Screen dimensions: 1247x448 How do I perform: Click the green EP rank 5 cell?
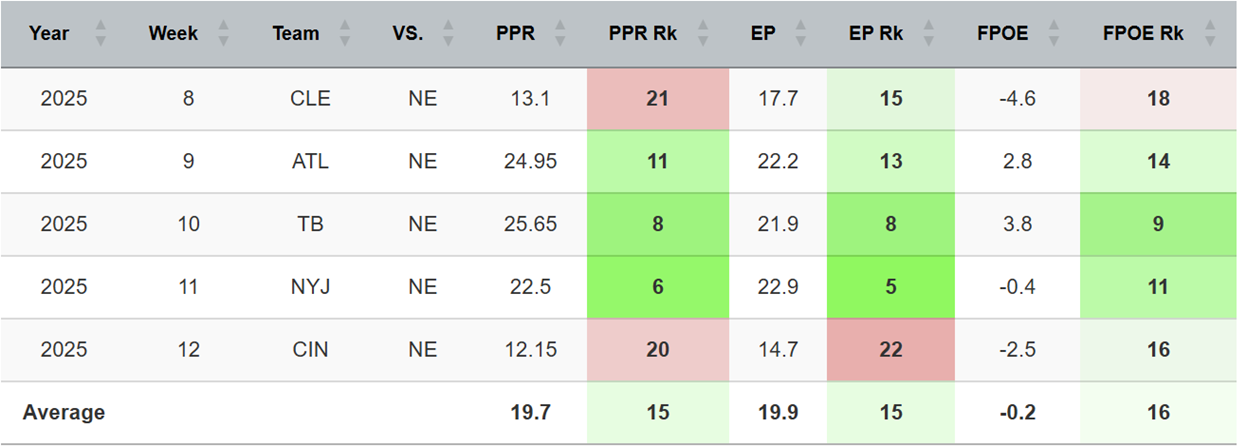[x=889, y=287]
